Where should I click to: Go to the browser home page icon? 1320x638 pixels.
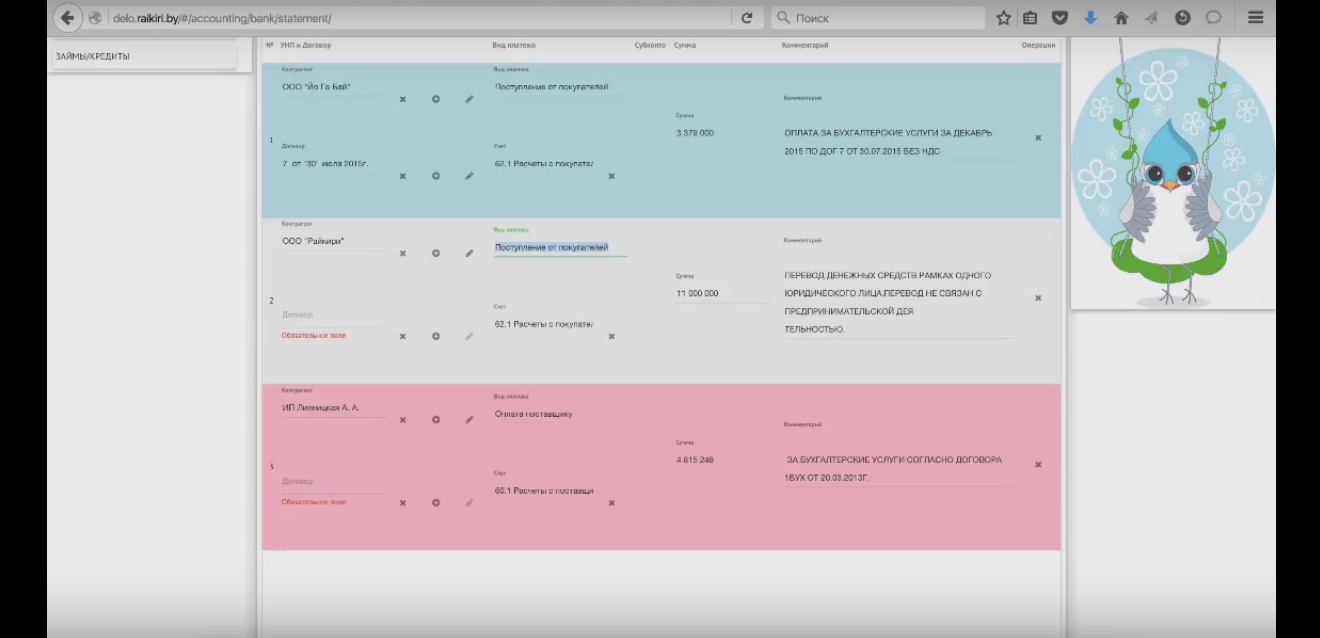pyautogui.click(x=1121, y=18)
